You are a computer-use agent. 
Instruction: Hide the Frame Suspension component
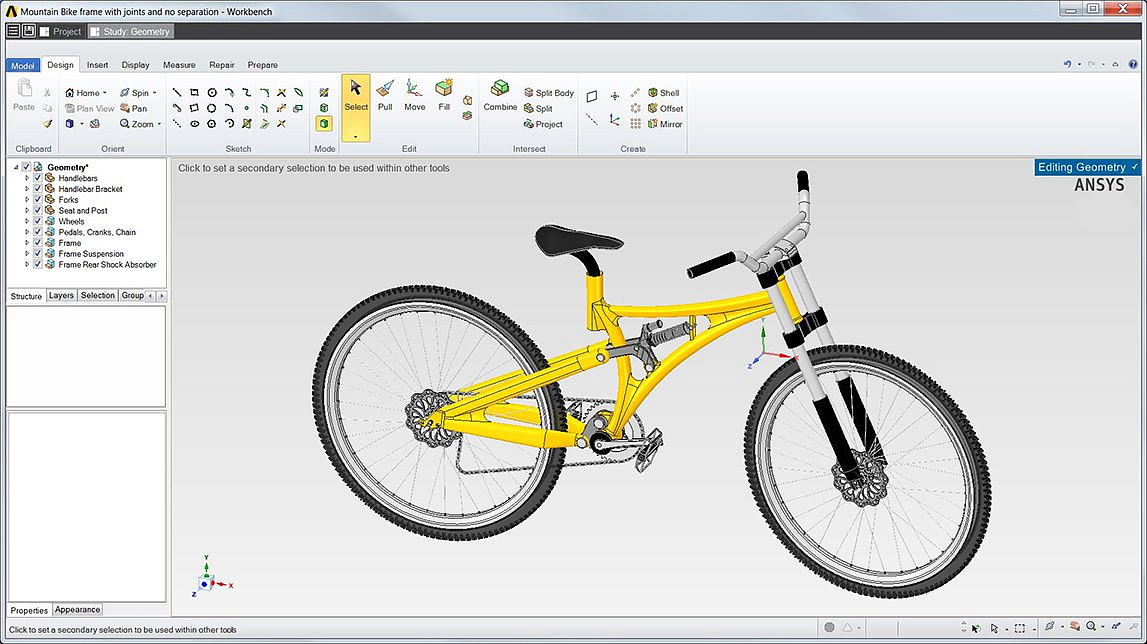pyautogui.click(x=38, y=254)
